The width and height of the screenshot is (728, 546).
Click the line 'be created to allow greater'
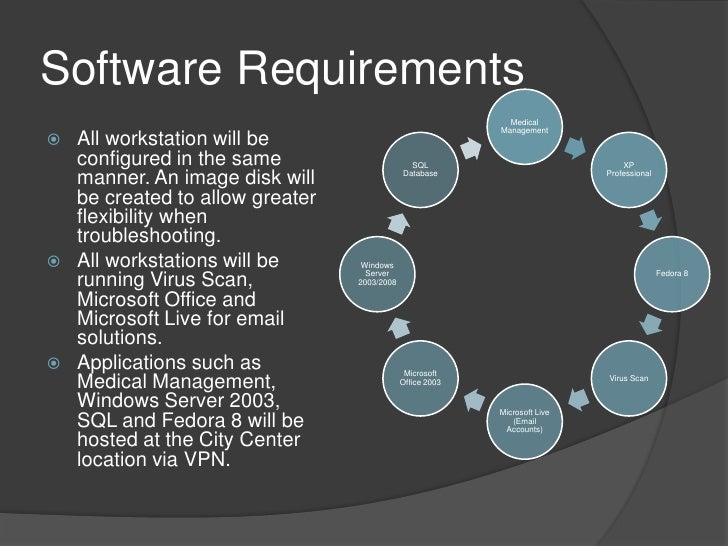point(196,197)
